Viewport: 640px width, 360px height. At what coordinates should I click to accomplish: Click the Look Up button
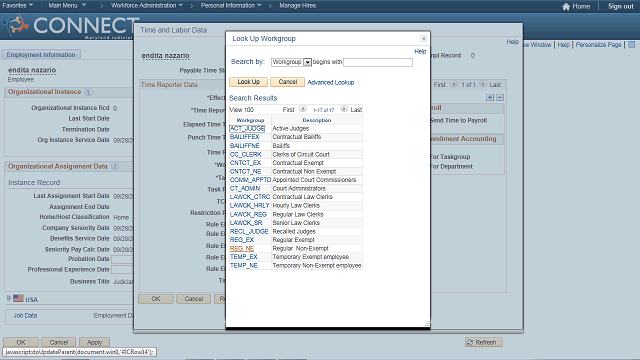click(248, 82)
